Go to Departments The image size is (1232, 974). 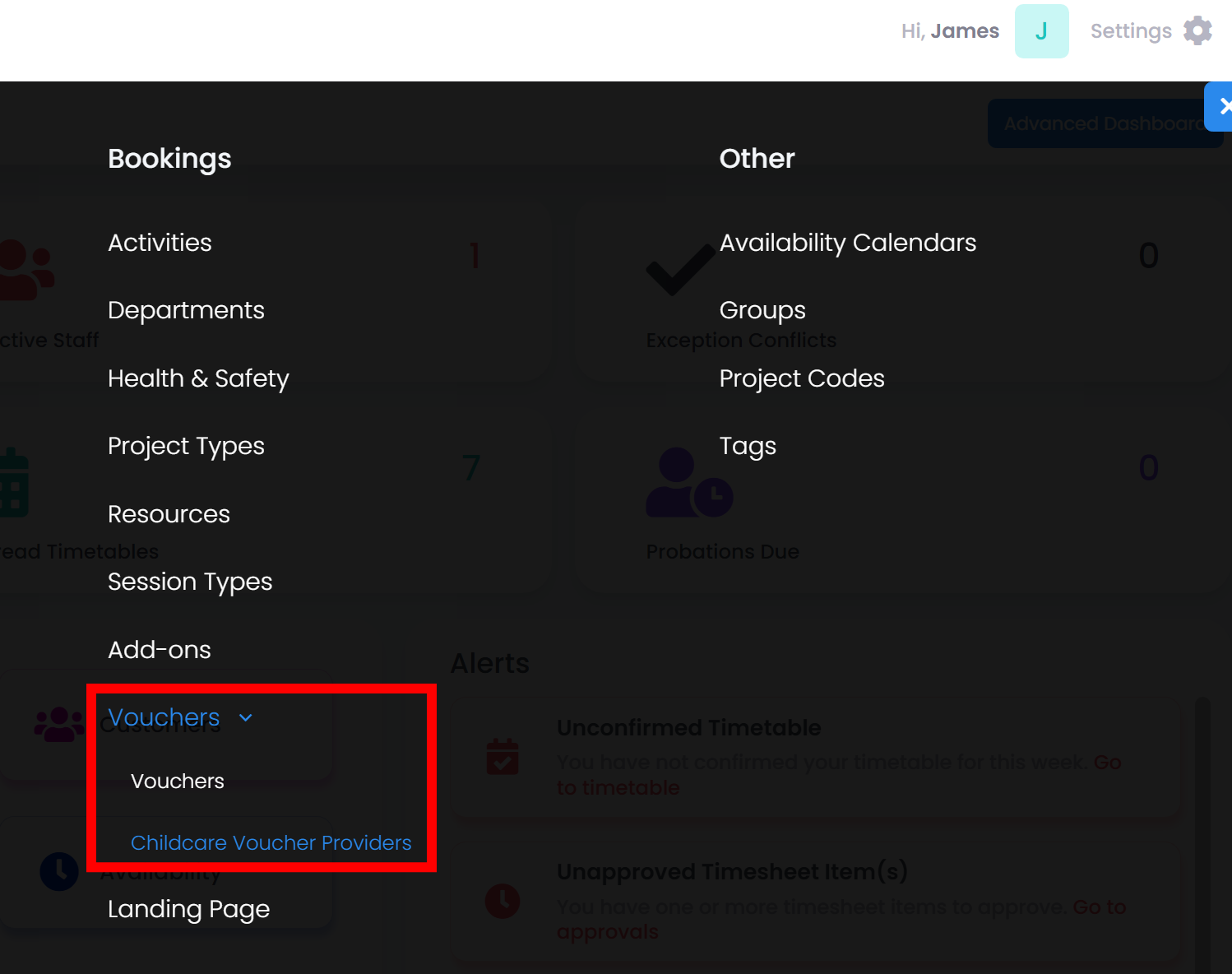pos(186,310)
